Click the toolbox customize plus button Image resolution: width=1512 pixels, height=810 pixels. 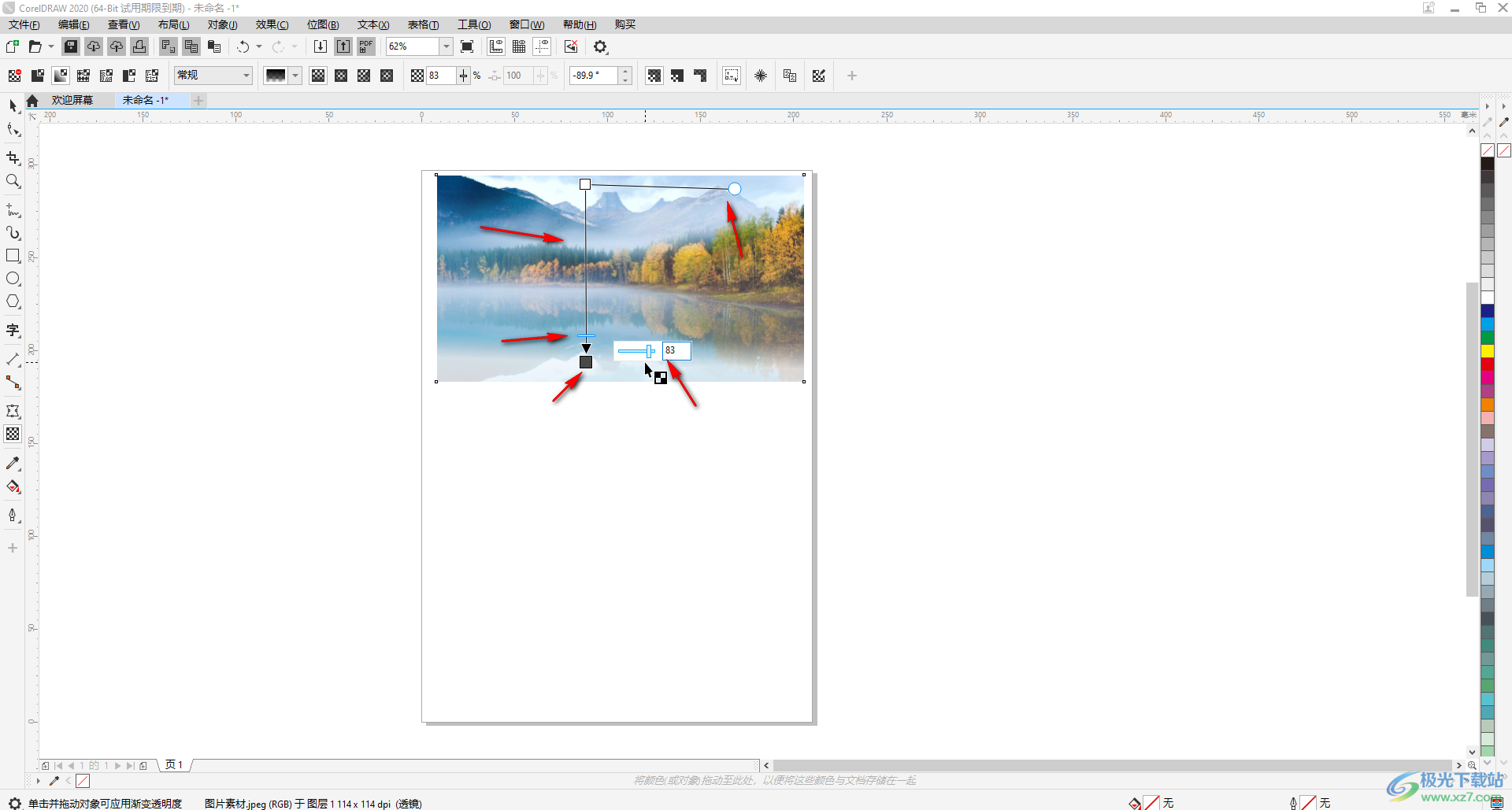13,548
